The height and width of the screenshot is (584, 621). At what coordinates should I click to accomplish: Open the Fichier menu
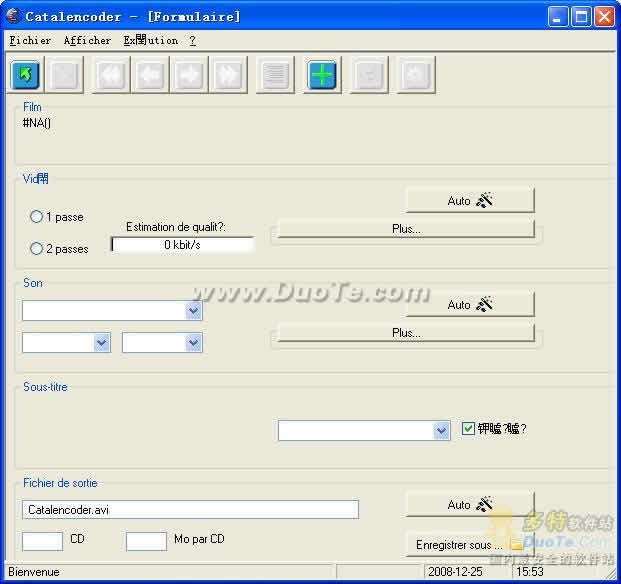pos(30,40)
